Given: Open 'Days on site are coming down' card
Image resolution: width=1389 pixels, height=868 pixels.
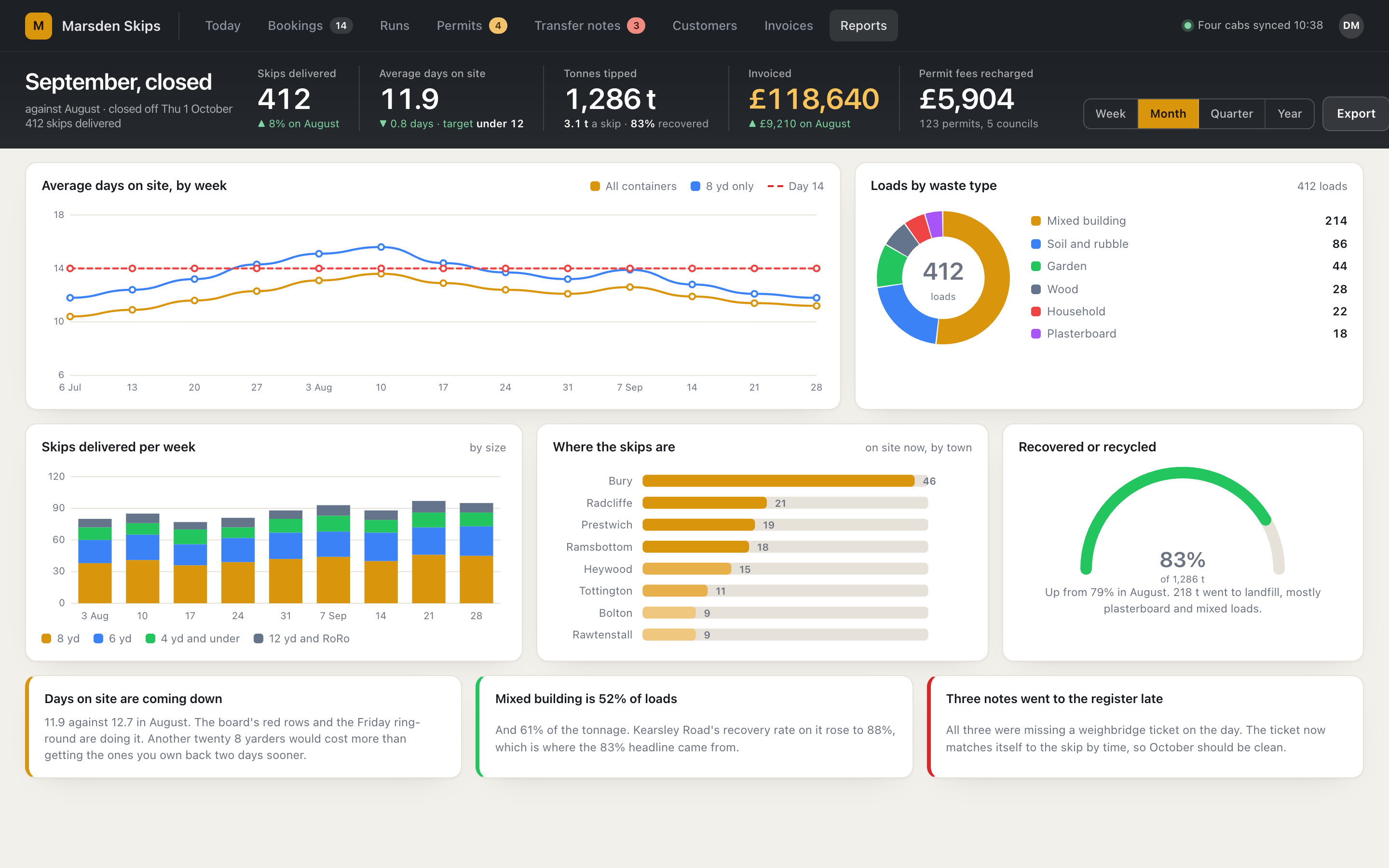Looking at the screenshot, I should (244, 727).
